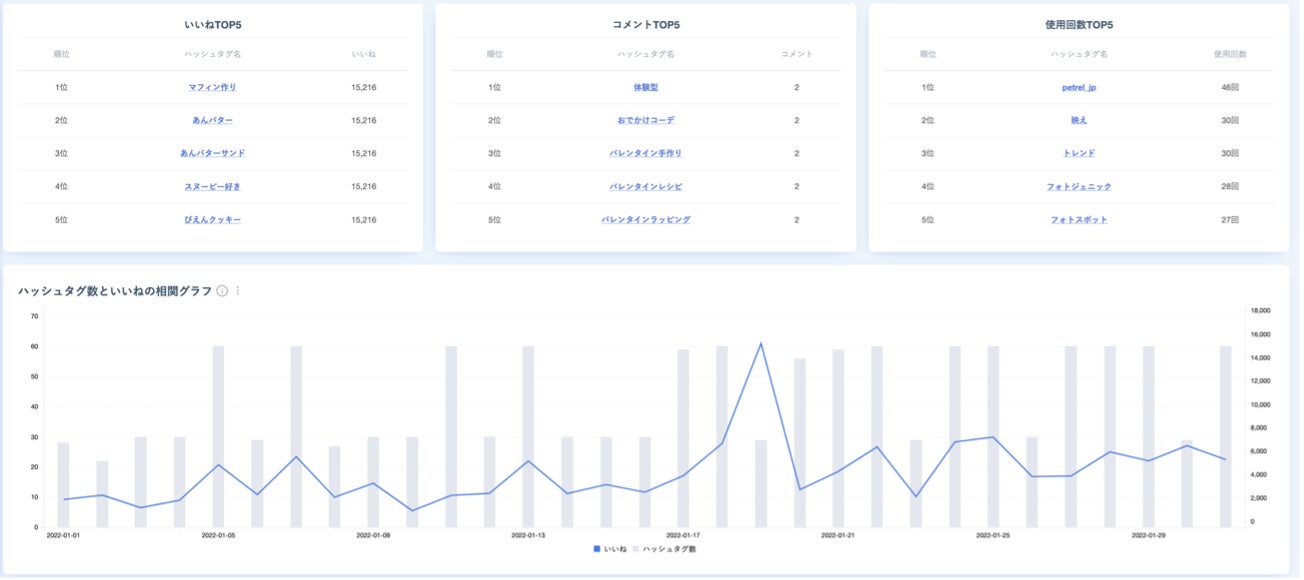Click the いいね column header in いいねTOP5
Screen dimensions: 1304x580
[x=364, y=54]
